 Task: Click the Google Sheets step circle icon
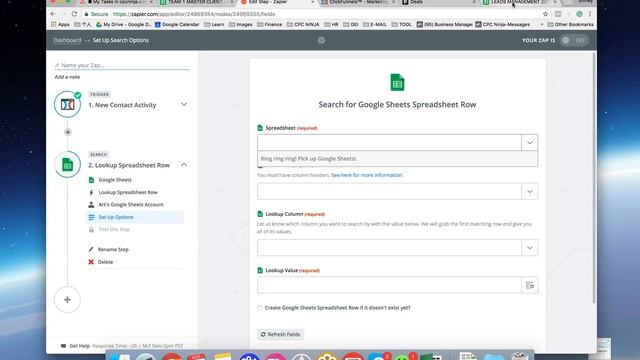point(67,164)
